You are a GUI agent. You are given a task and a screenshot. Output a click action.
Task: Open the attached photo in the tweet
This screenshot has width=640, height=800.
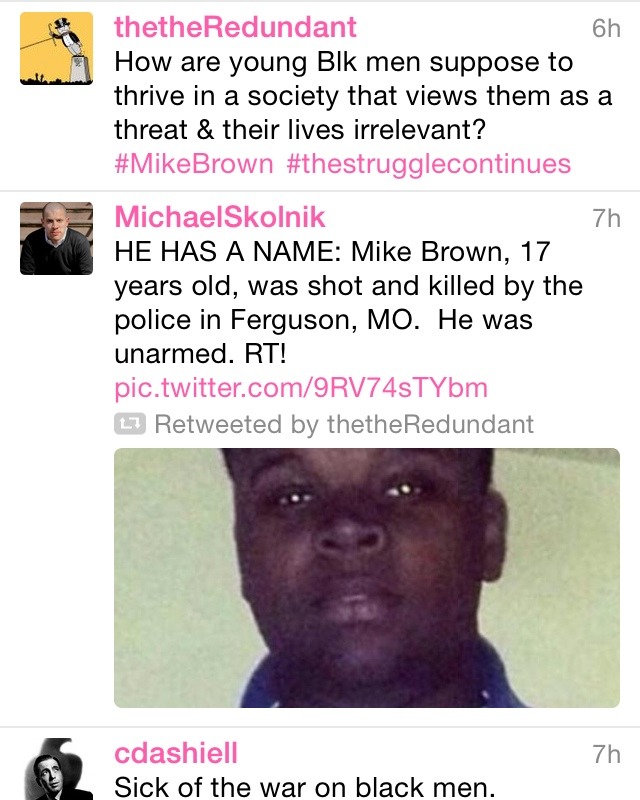pyautogui.click(x=366, y=578)
